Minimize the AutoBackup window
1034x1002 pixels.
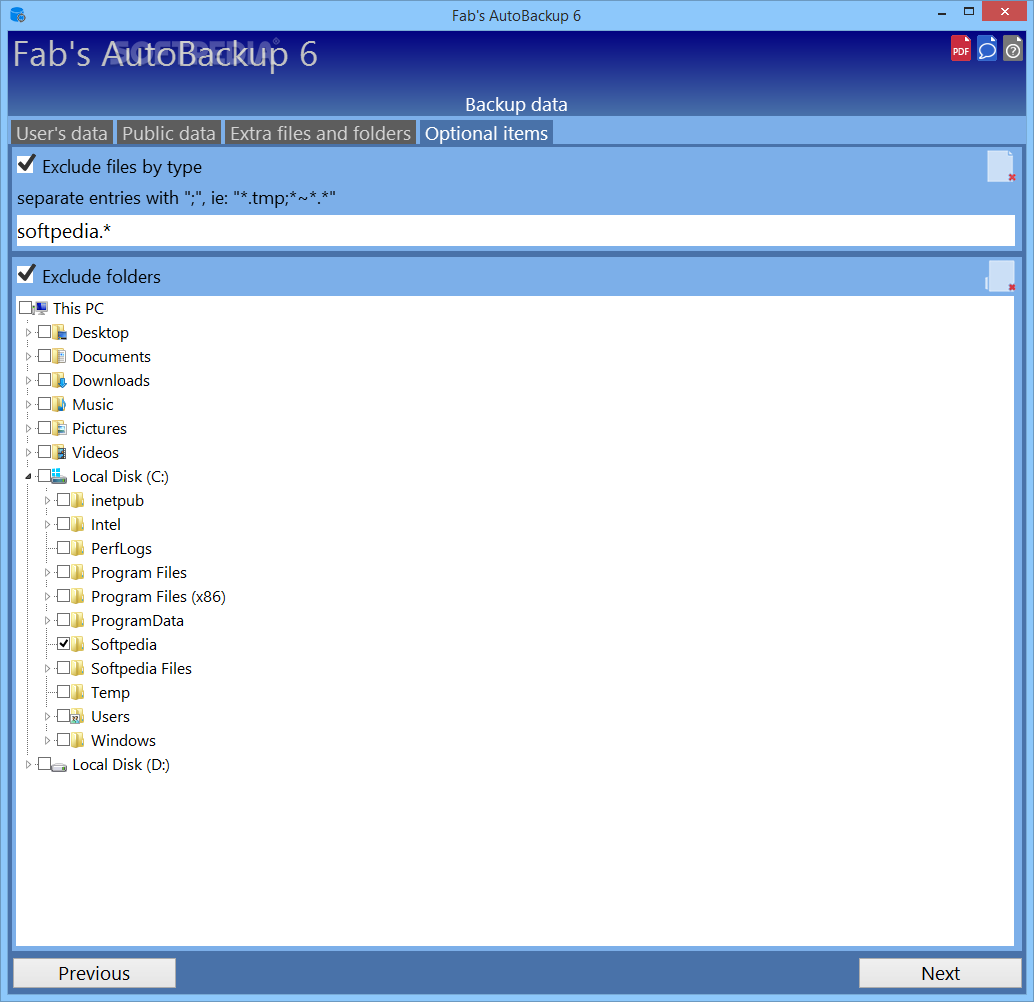(942, 12)
